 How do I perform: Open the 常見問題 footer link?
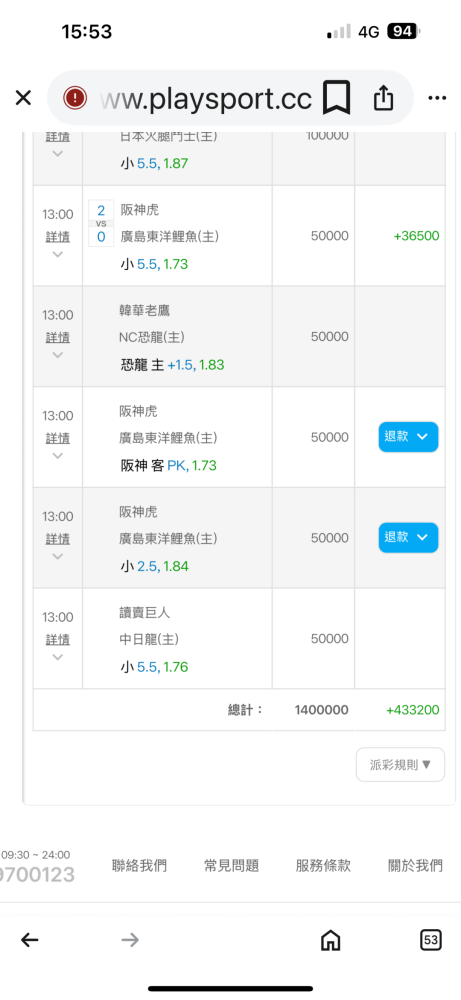tap(231, 865)
